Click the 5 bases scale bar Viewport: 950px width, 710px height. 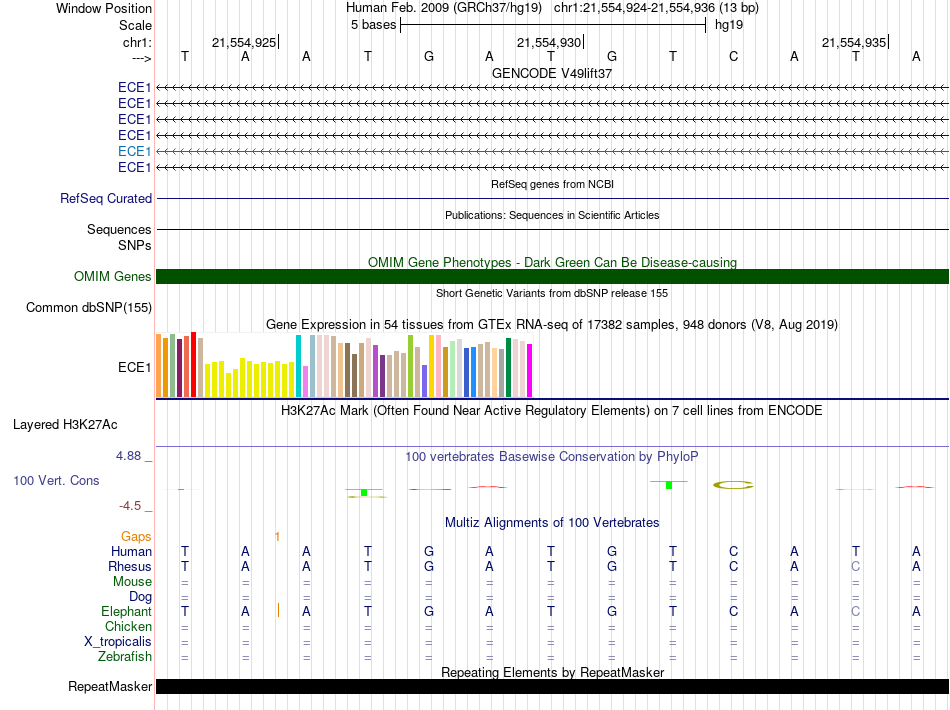pyautogui.click(x=552, y=25)
